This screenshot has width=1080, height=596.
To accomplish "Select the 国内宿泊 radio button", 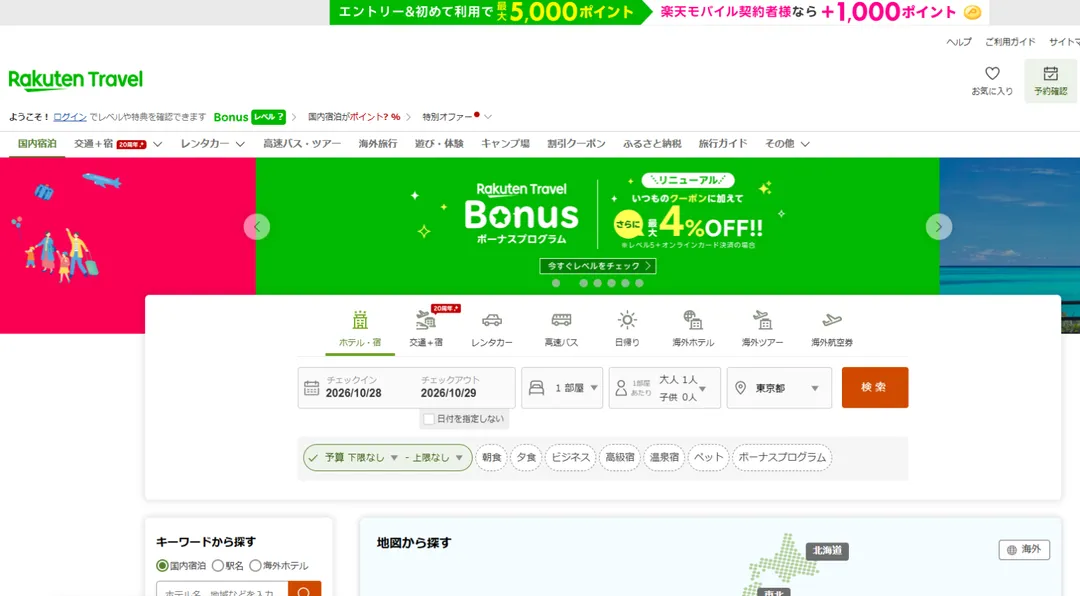I will coord(163,566).
